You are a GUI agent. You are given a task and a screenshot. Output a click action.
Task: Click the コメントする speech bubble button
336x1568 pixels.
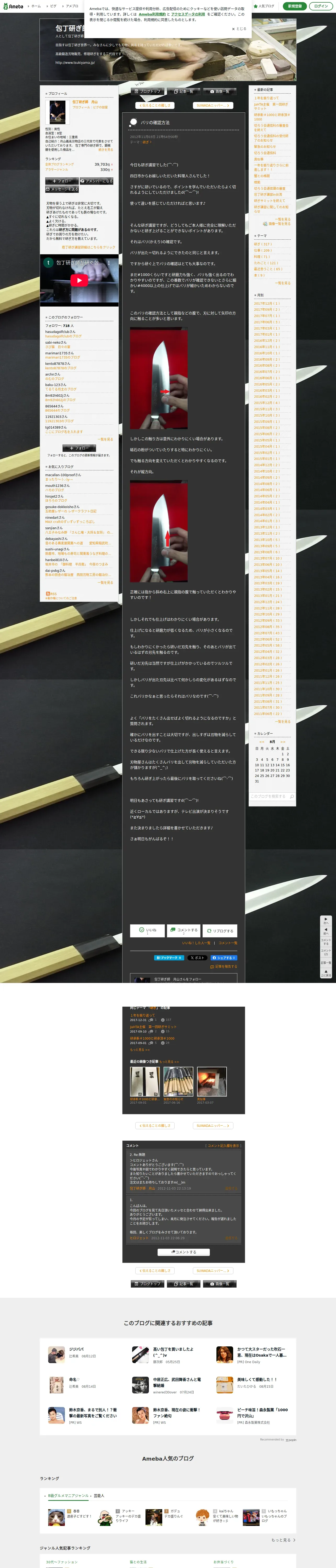(x=183, y=931)
